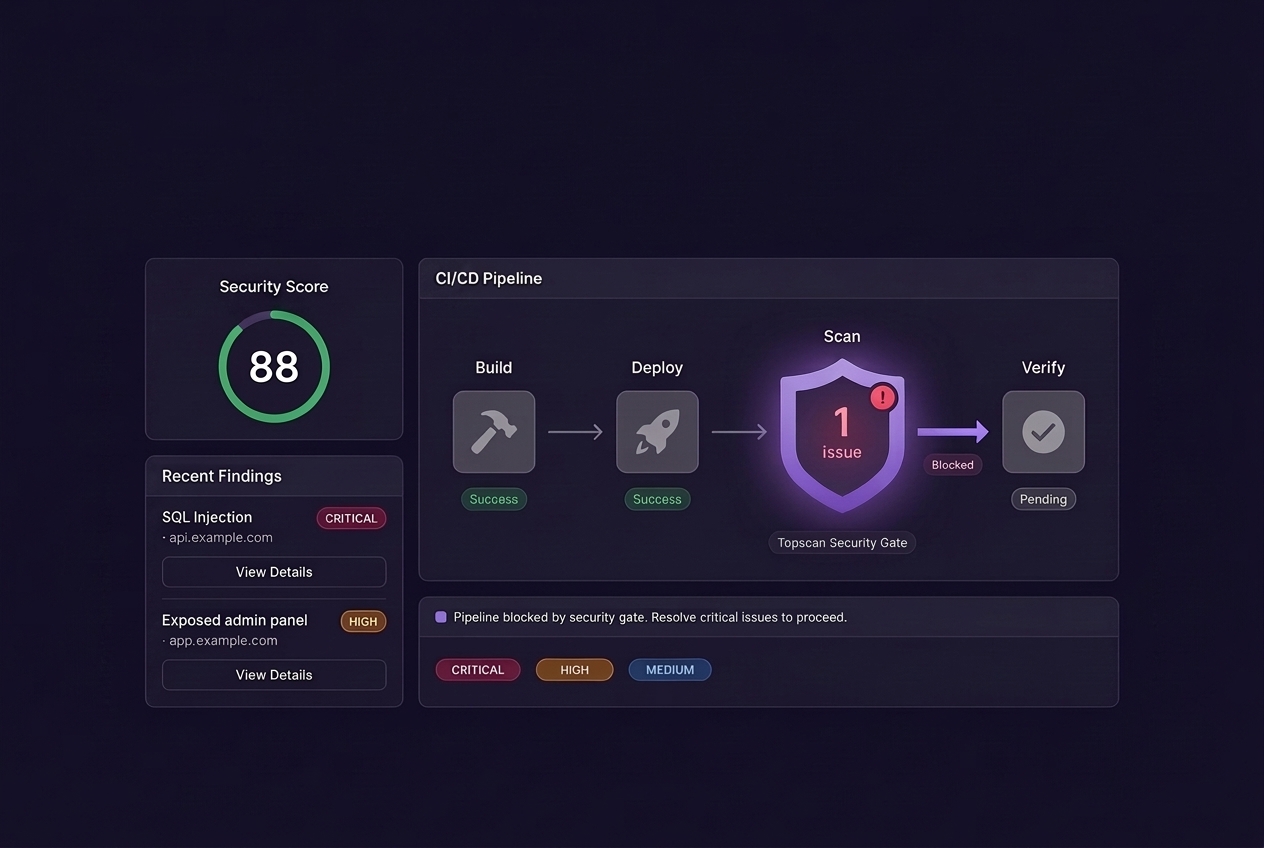Screen dimensions: 1264x848
Task: Click the Security Score 88 gauge
Action: [x=274, y=366]
